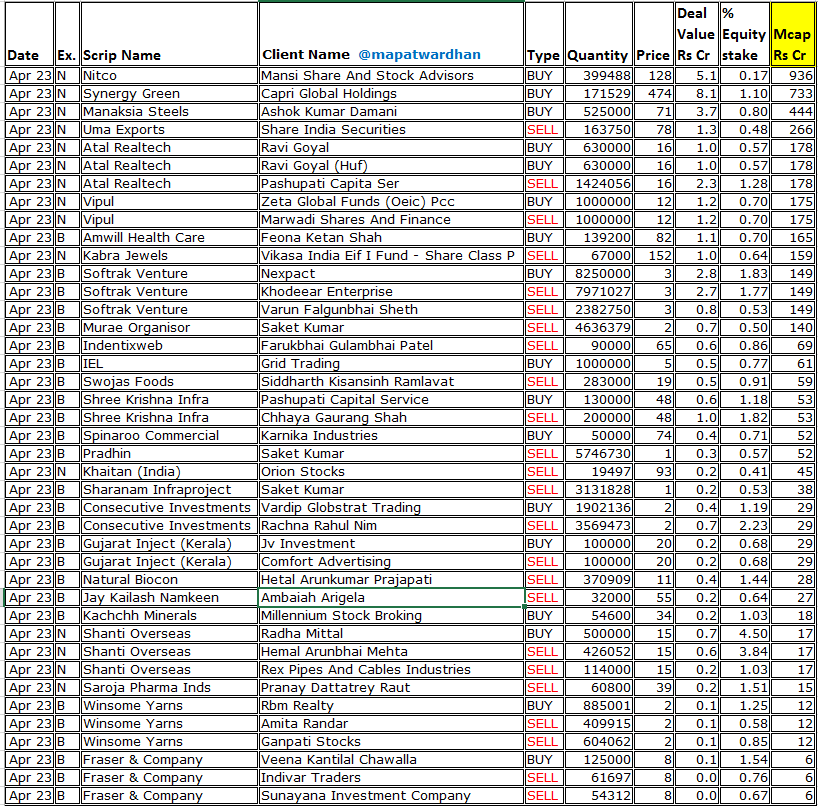Select the Indentixweb cell

(x=169, y=346)
